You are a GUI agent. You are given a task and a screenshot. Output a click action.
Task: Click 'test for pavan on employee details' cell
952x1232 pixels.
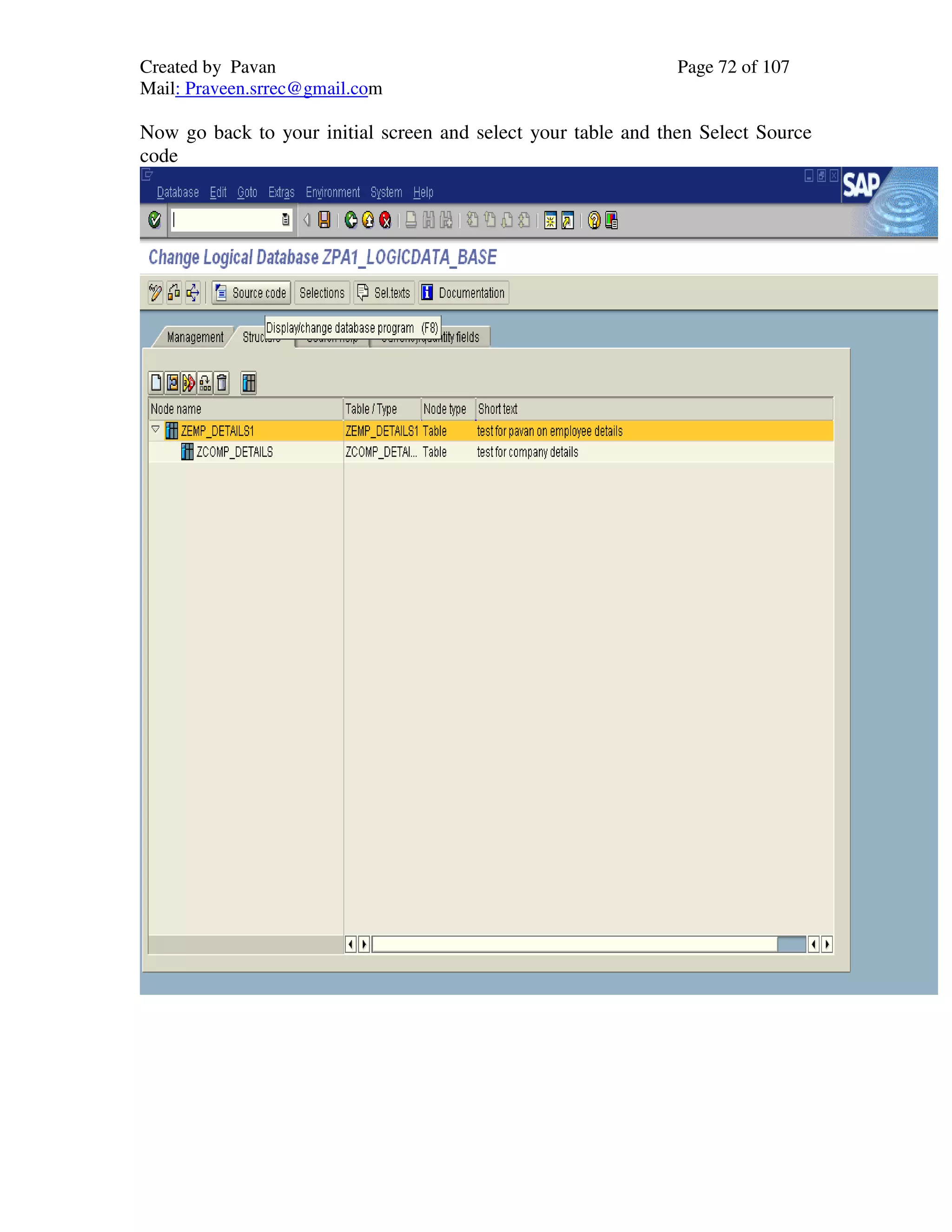coord(550,431)
